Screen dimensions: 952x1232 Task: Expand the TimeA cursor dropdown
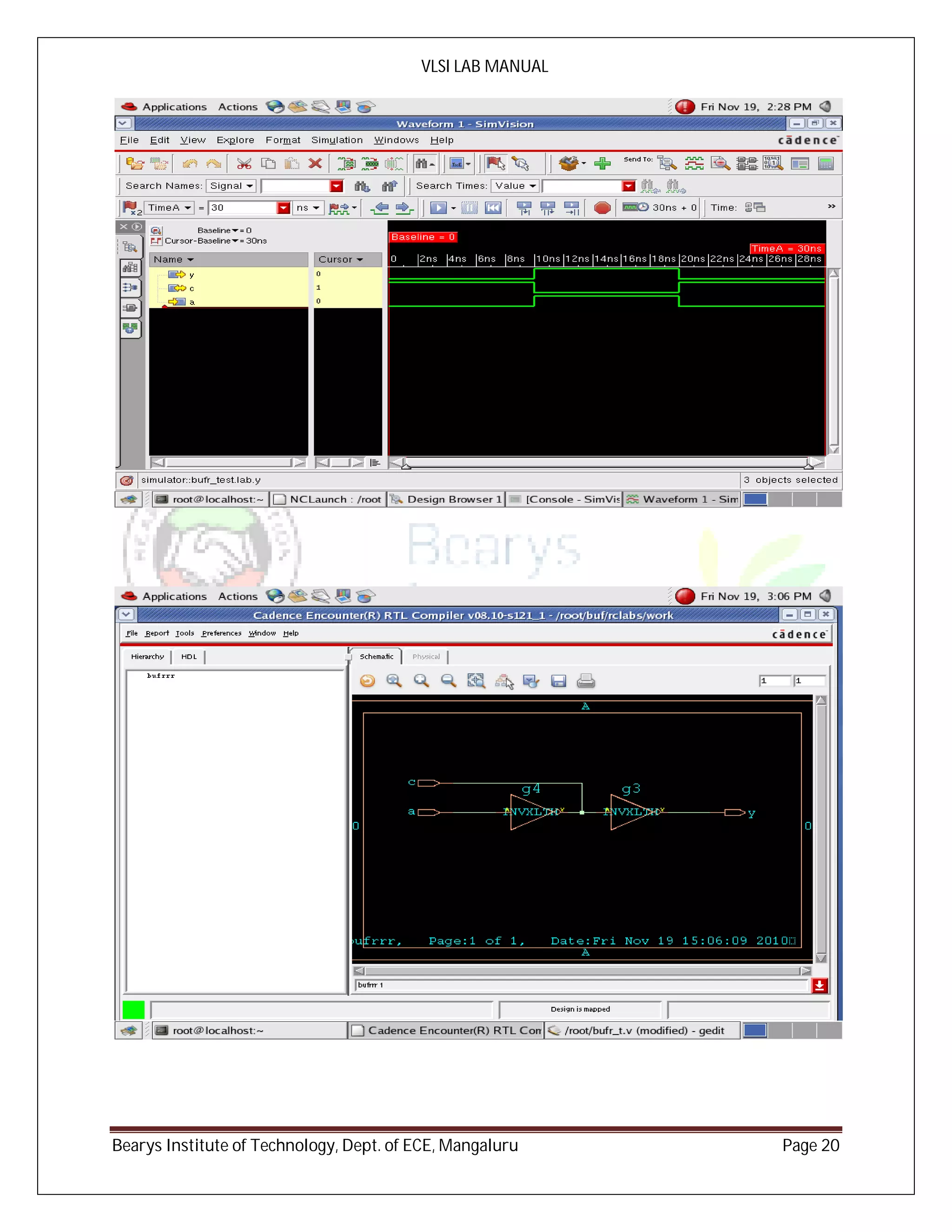coord(169,208)
